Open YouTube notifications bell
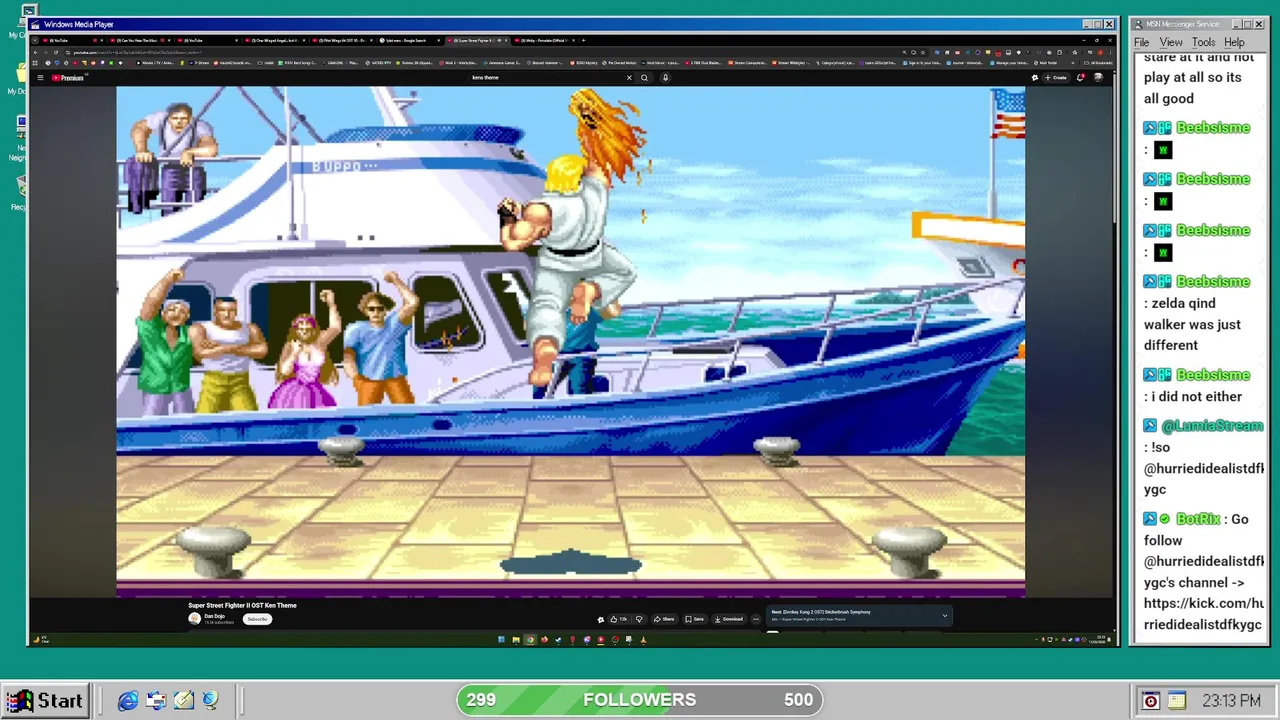This screenshot has height=720, width=1280. pyautogui.click(x=1081, y=77)
